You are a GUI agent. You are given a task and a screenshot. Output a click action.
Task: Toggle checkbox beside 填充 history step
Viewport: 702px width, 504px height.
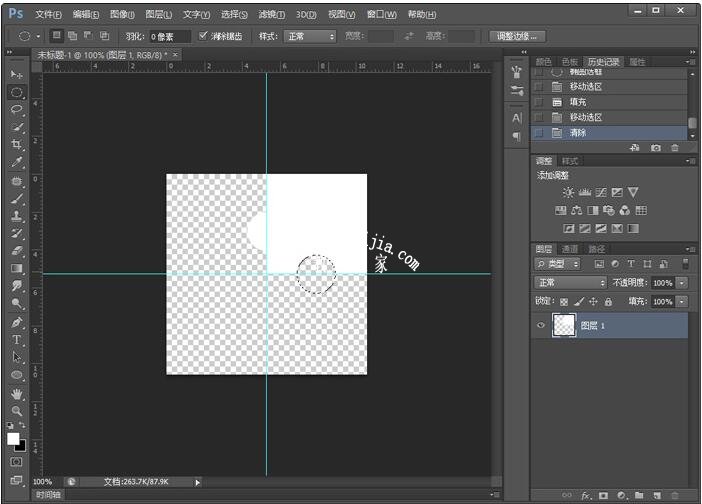pyautogui.click(x=539, y=102)
